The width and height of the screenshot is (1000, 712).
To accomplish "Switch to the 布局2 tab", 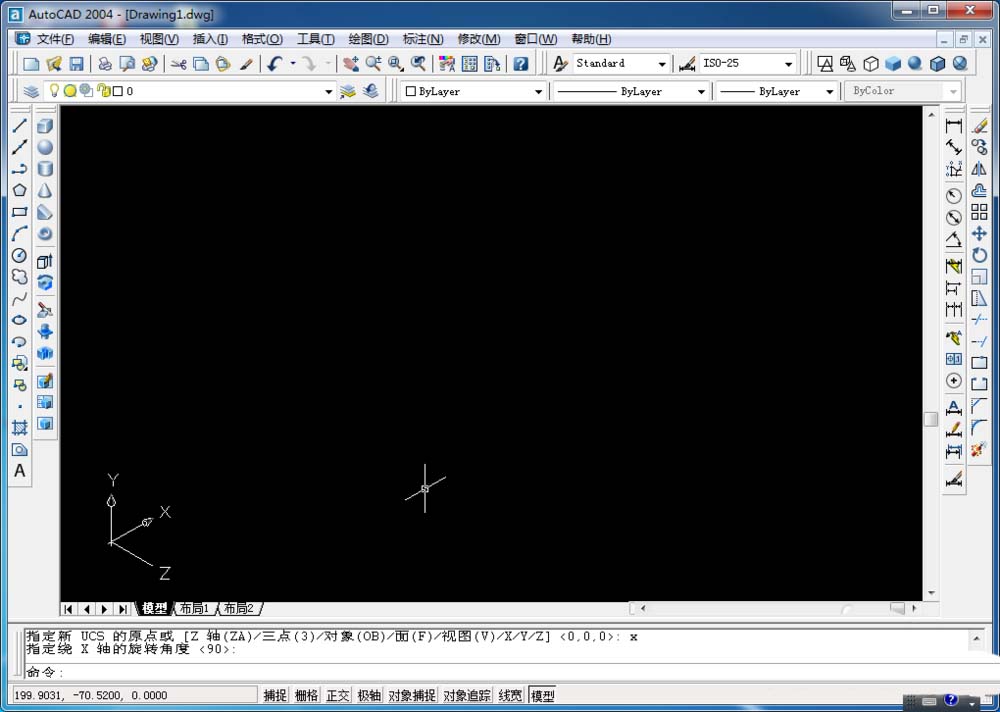I will pos(239,609).
